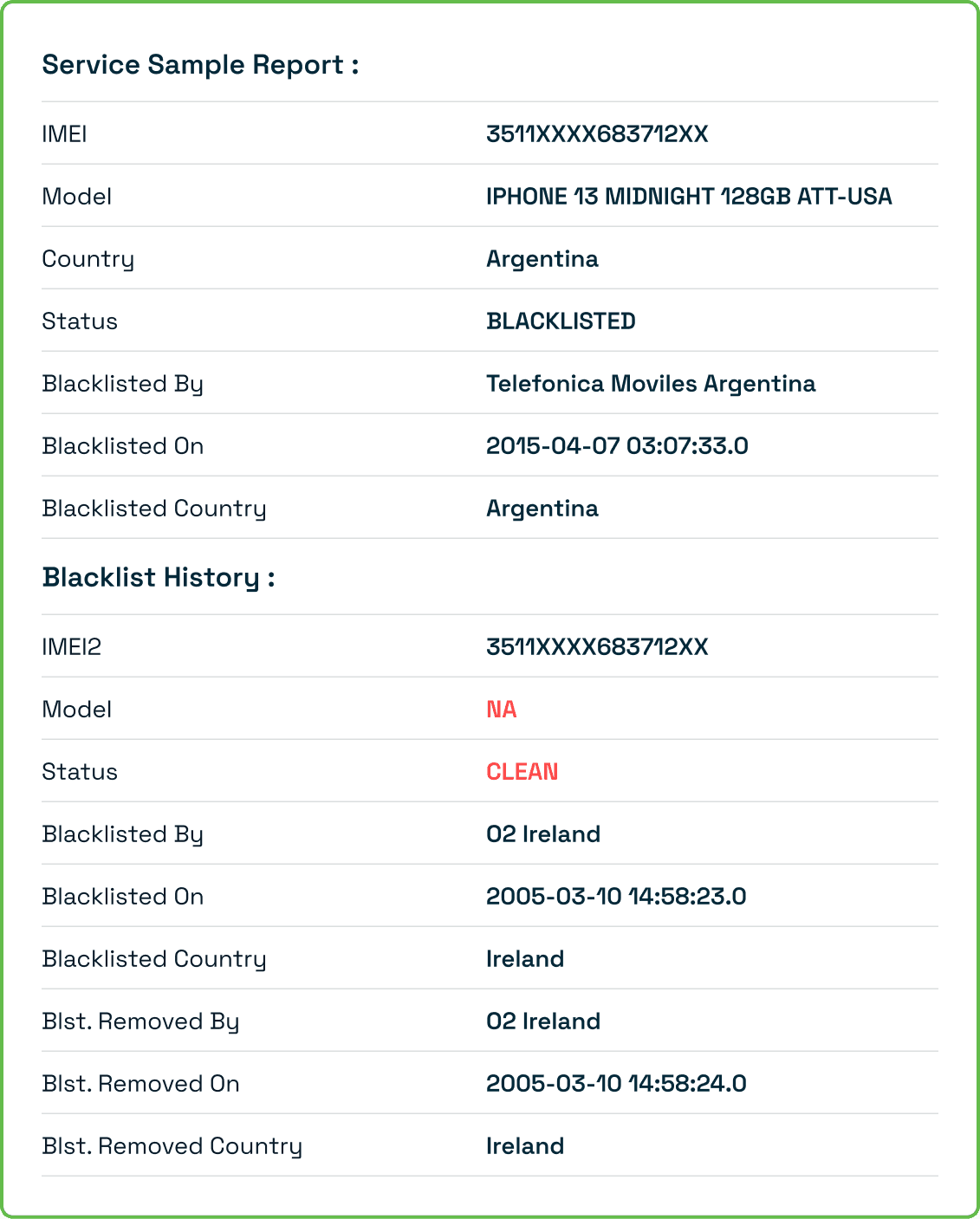Select the IMEI label in first row
This screenshot has height=1219, width=980.
click(x=64, y=134)
